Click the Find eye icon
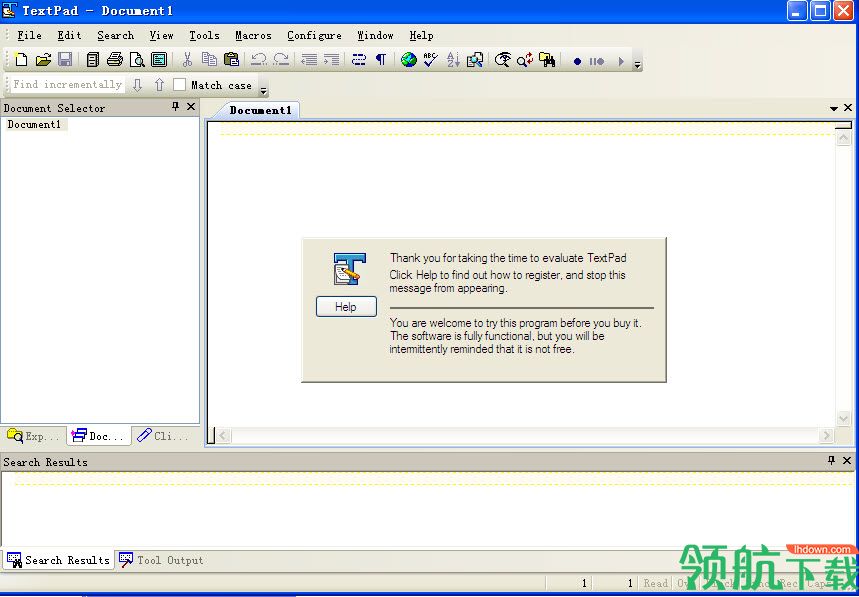The height and width of the screenshot is (597, 859). tap(502, 60)
